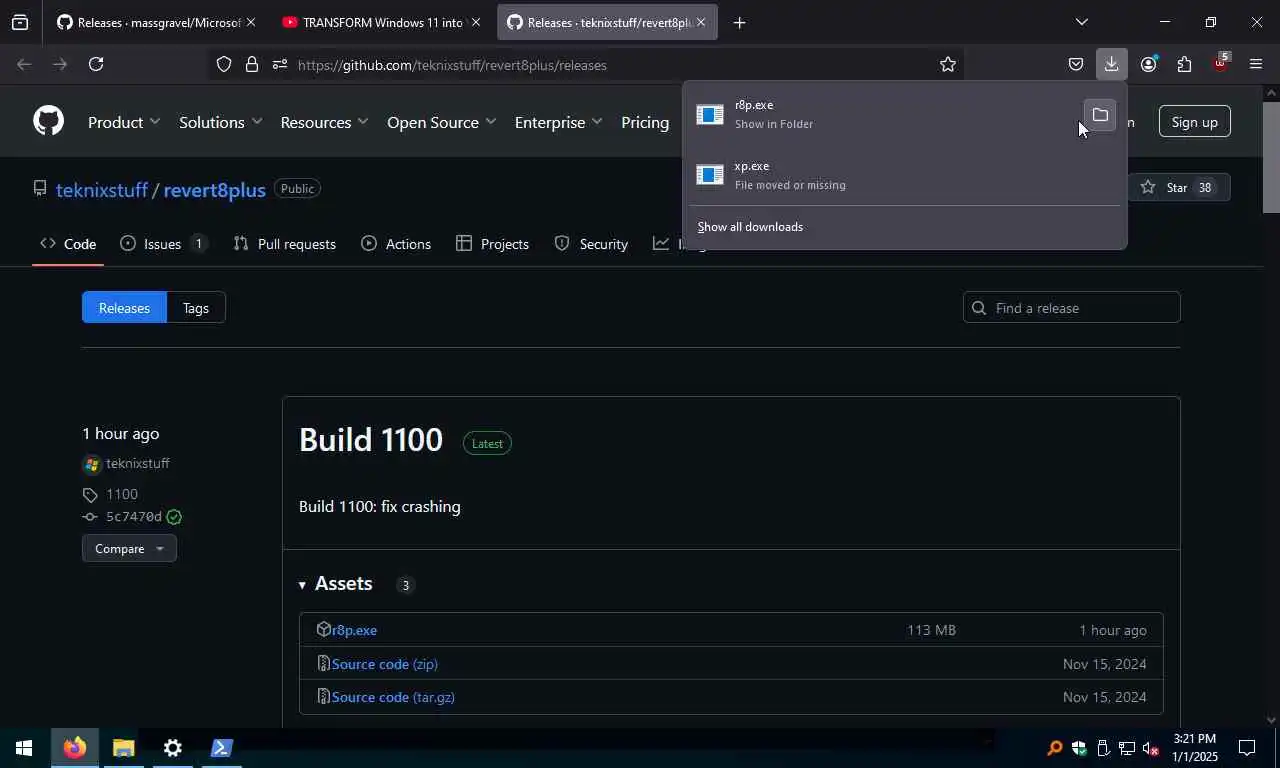Go back to the previous page
This screenshot has height=768, width=1280.
click(x=24, y=64)
